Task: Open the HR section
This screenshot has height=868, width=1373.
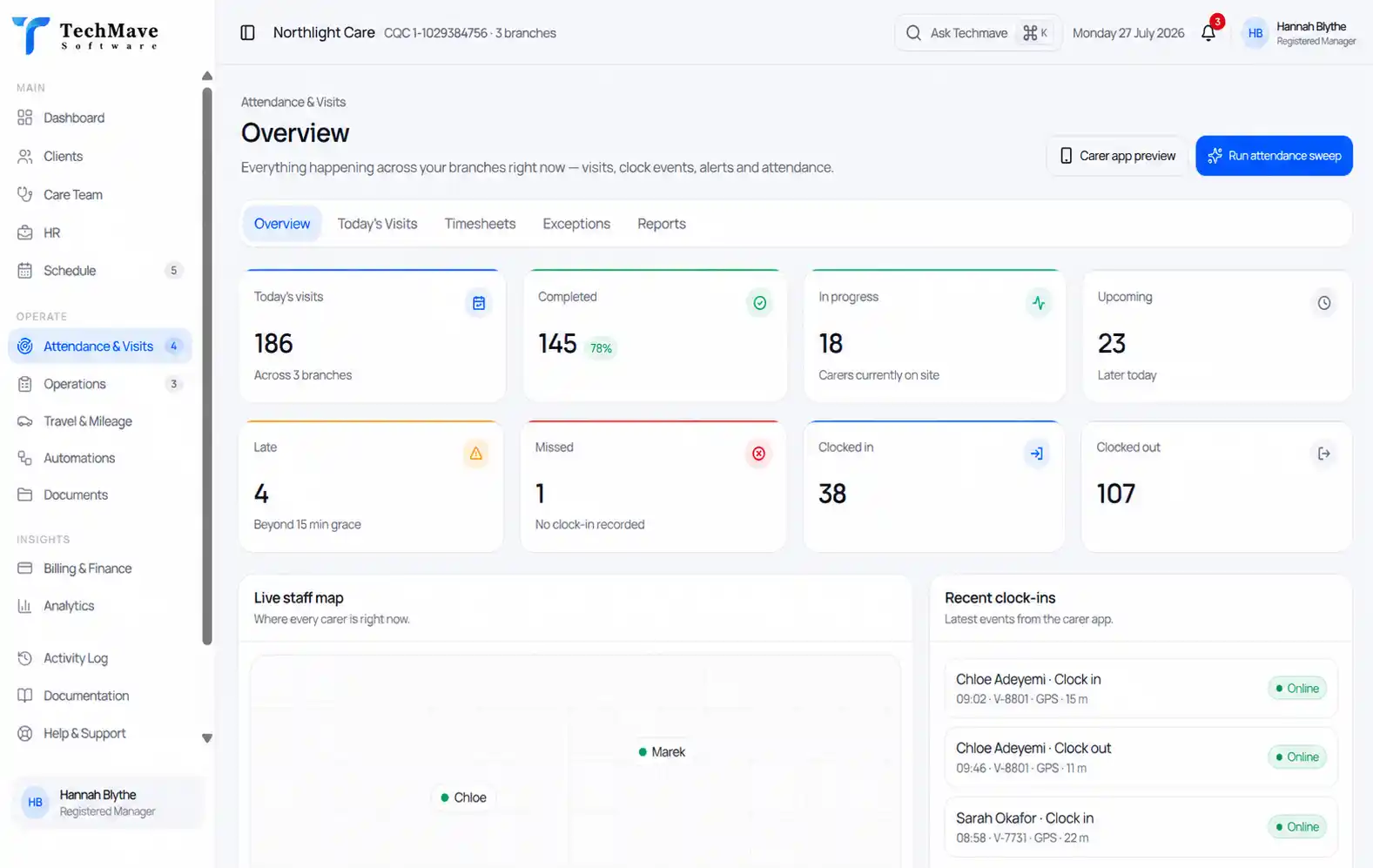Action: click(x=100, y=232)
